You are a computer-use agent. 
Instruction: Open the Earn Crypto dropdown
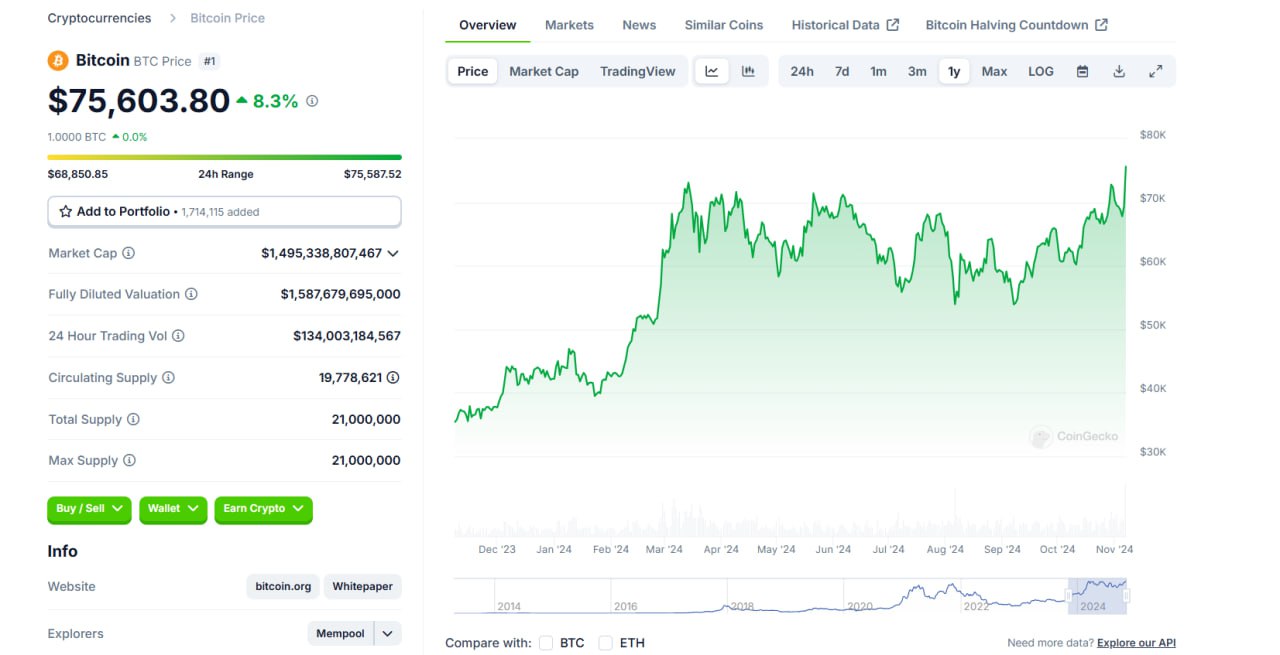[x=263, y=509]
